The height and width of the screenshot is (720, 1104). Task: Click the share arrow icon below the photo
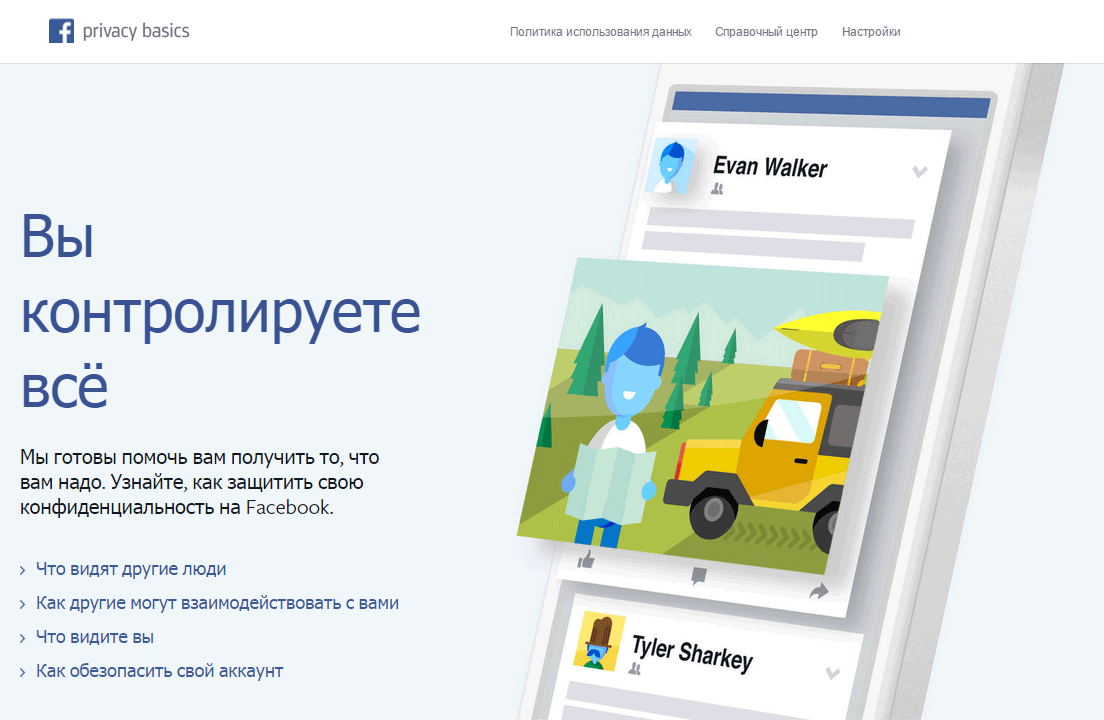click(x=819, y=591)
